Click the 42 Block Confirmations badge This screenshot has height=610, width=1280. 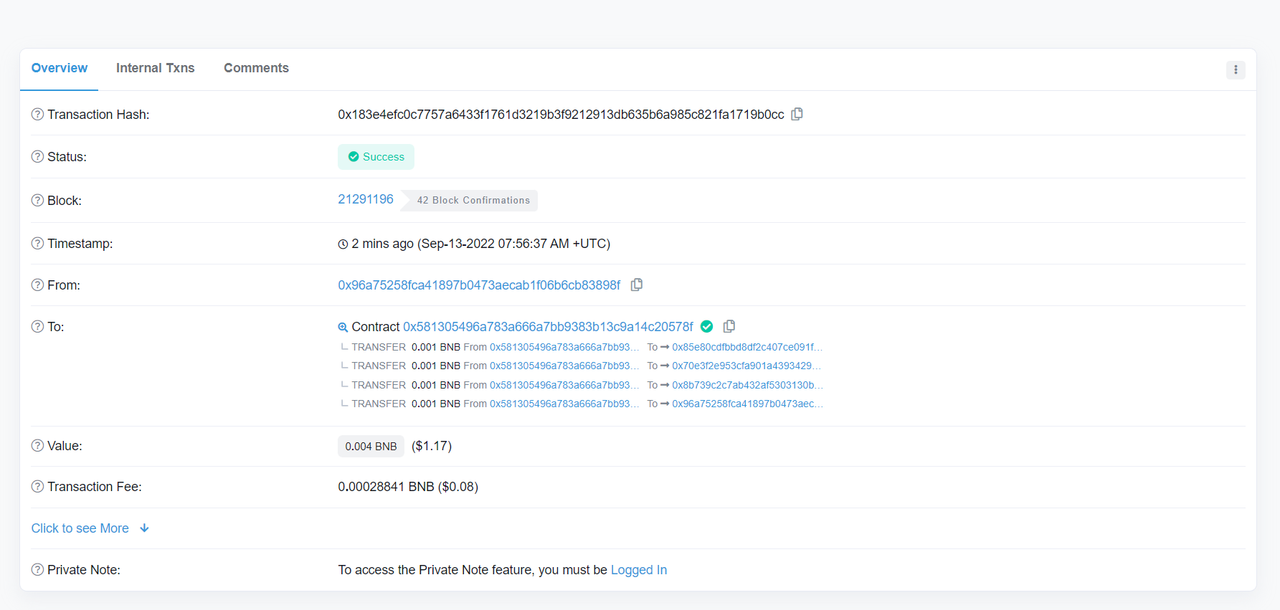[x=470, y=200]
